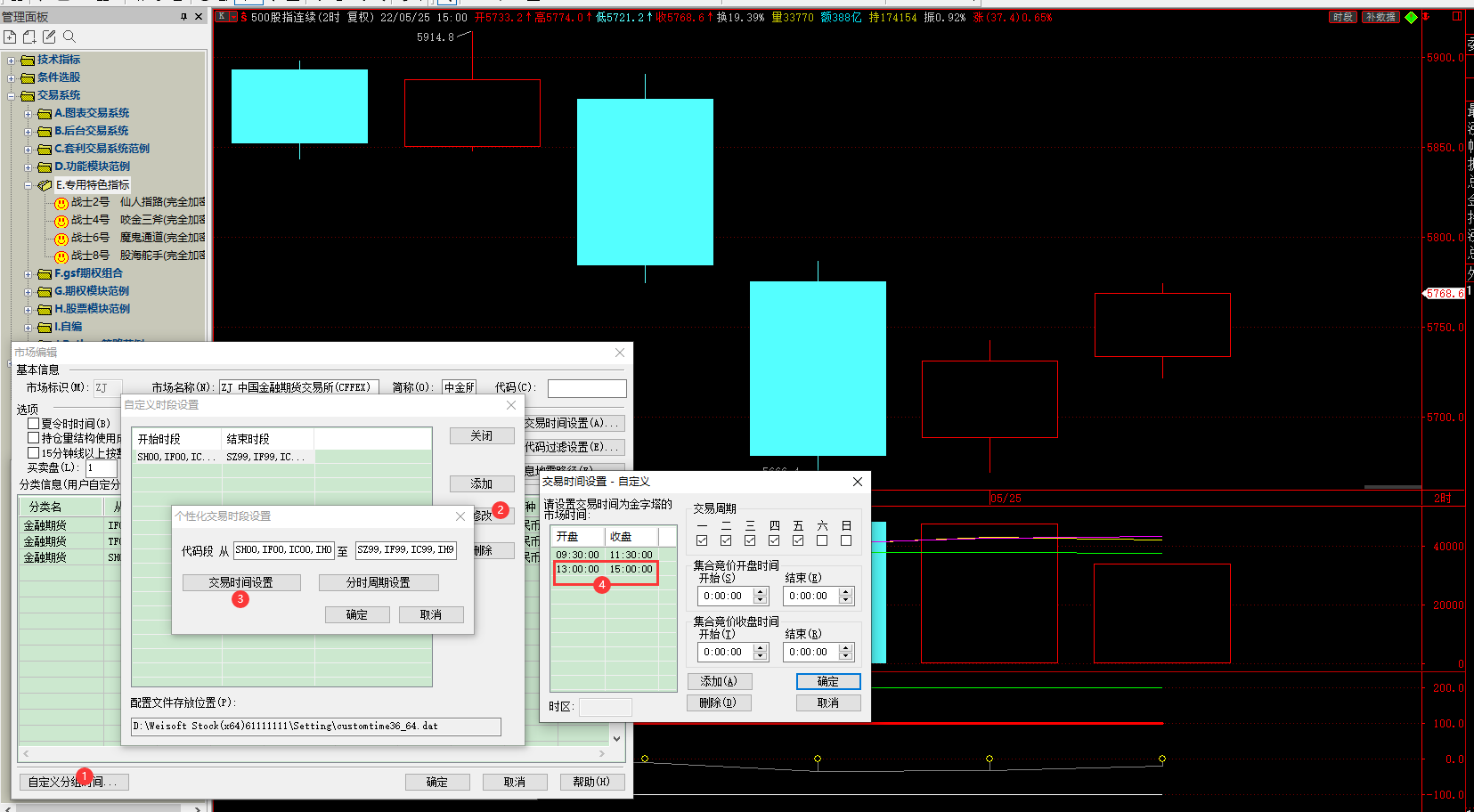Enable the 夏令时时间 checkbox
This screenshot has height=812, width=1474.
tap(33, 423)
